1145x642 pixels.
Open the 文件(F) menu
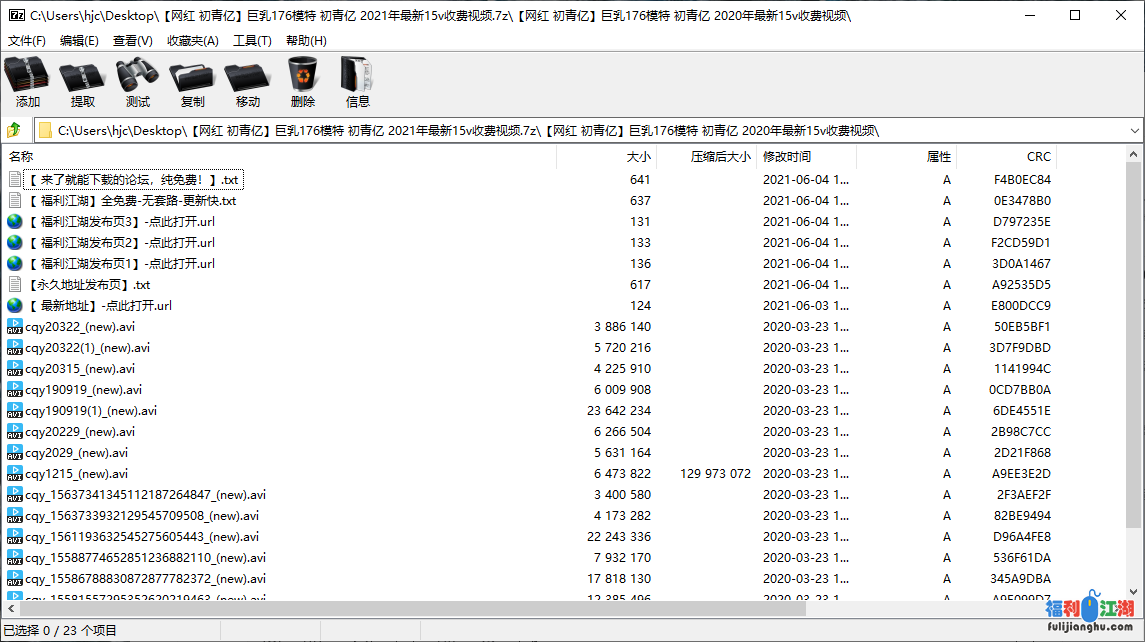pos(27,41)
